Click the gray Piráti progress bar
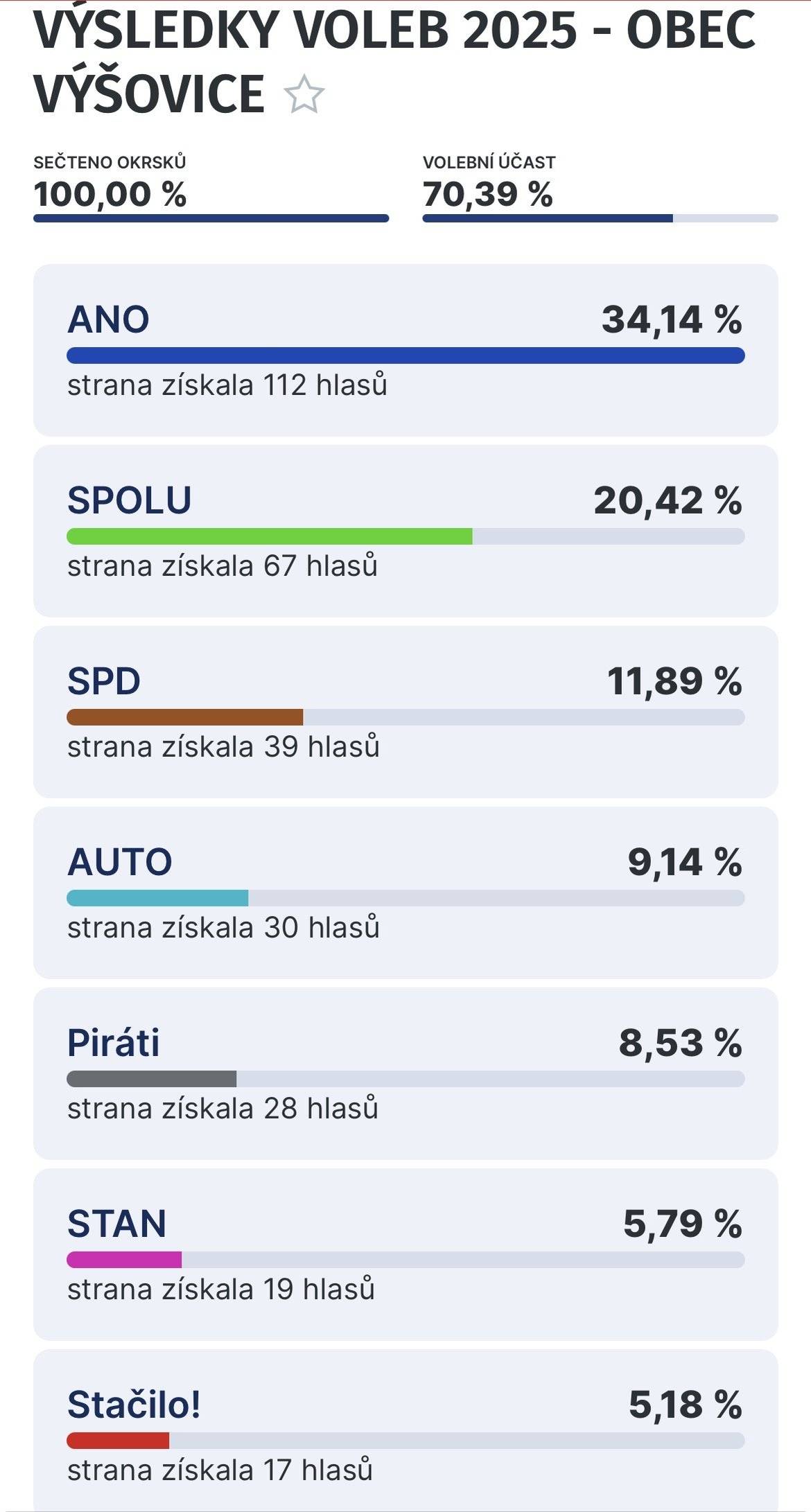The width and height of the screenshot is (811, 1512). 152,1079
